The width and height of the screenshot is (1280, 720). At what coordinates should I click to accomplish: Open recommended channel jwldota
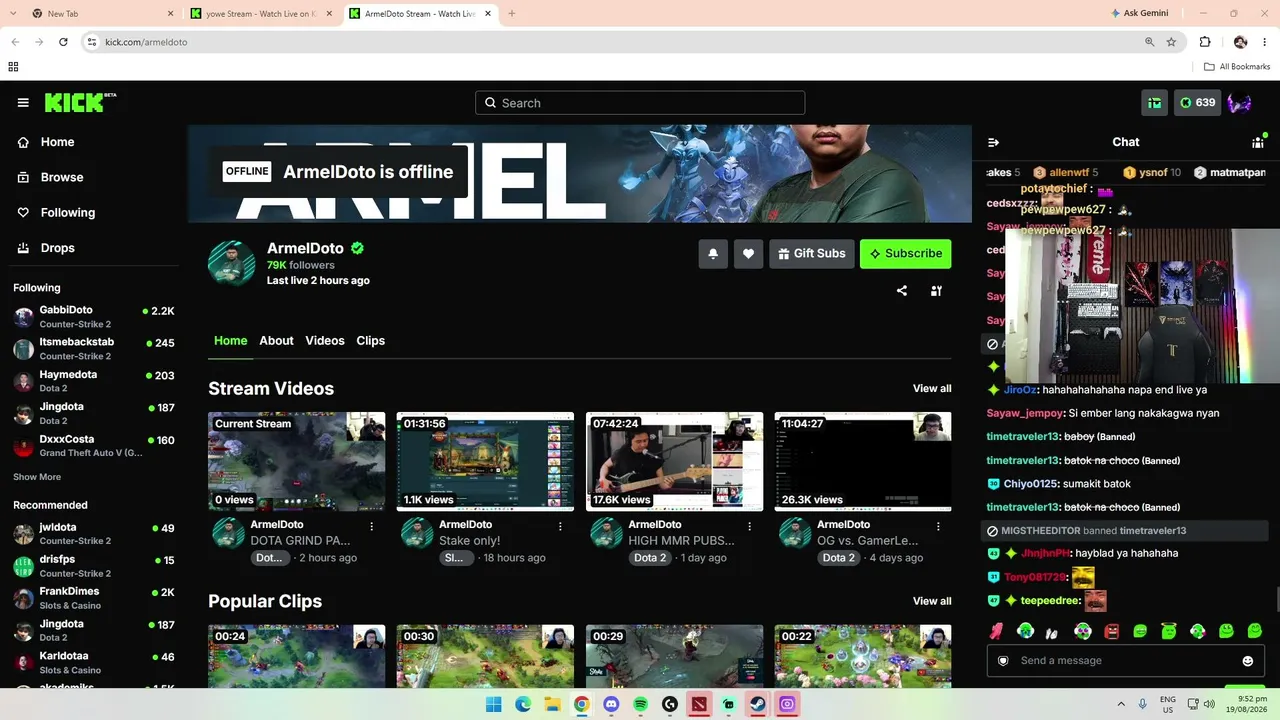94,534
